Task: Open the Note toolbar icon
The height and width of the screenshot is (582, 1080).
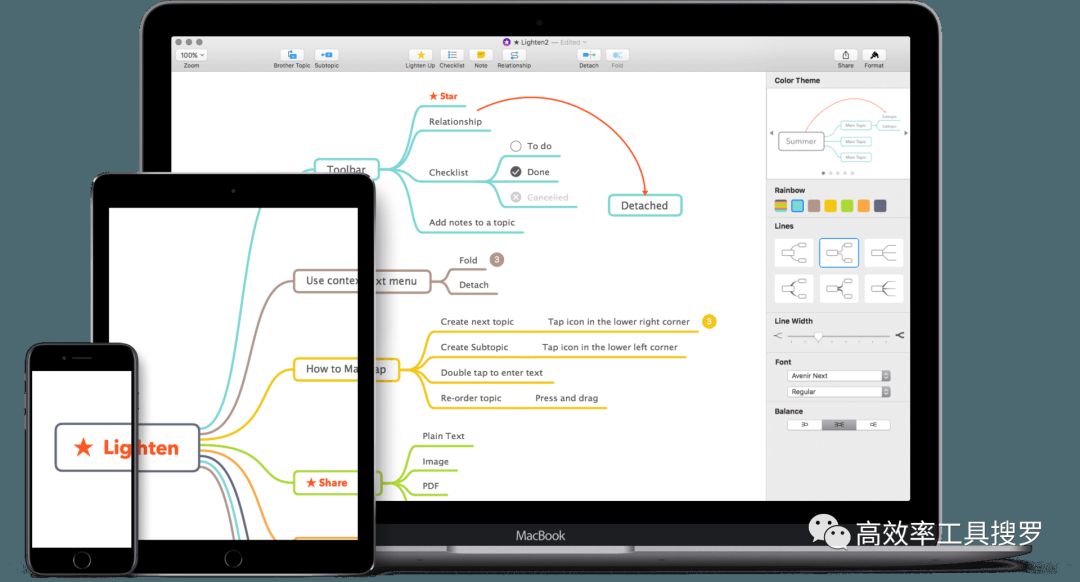Action: [481, 55]
